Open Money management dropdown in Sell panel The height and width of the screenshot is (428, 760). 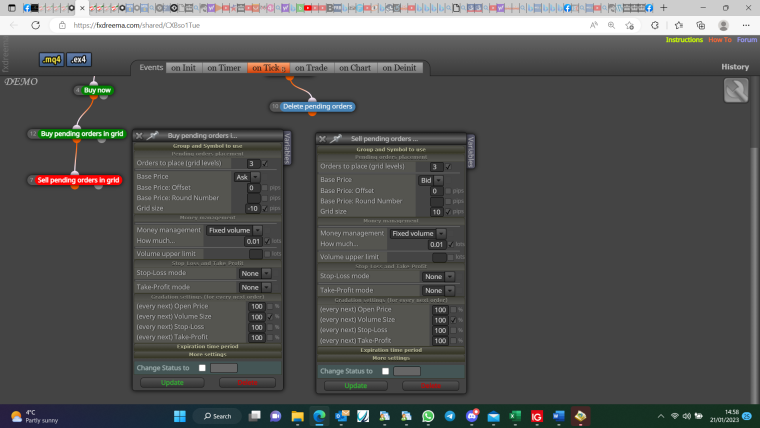[418, 234]
